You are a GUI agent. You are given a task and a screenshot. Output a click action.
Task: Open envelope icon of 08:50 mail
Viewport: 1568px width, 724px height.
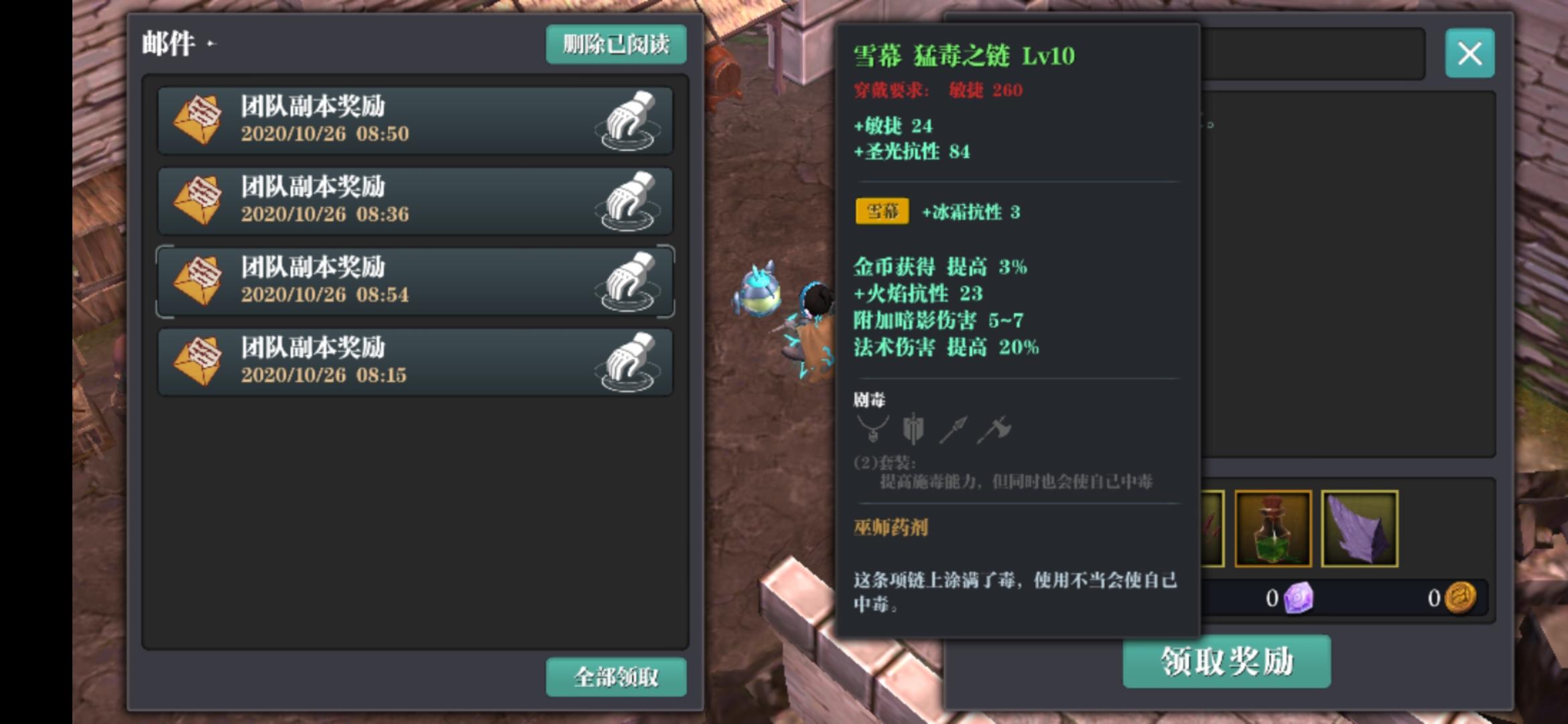tap(198, 121)
